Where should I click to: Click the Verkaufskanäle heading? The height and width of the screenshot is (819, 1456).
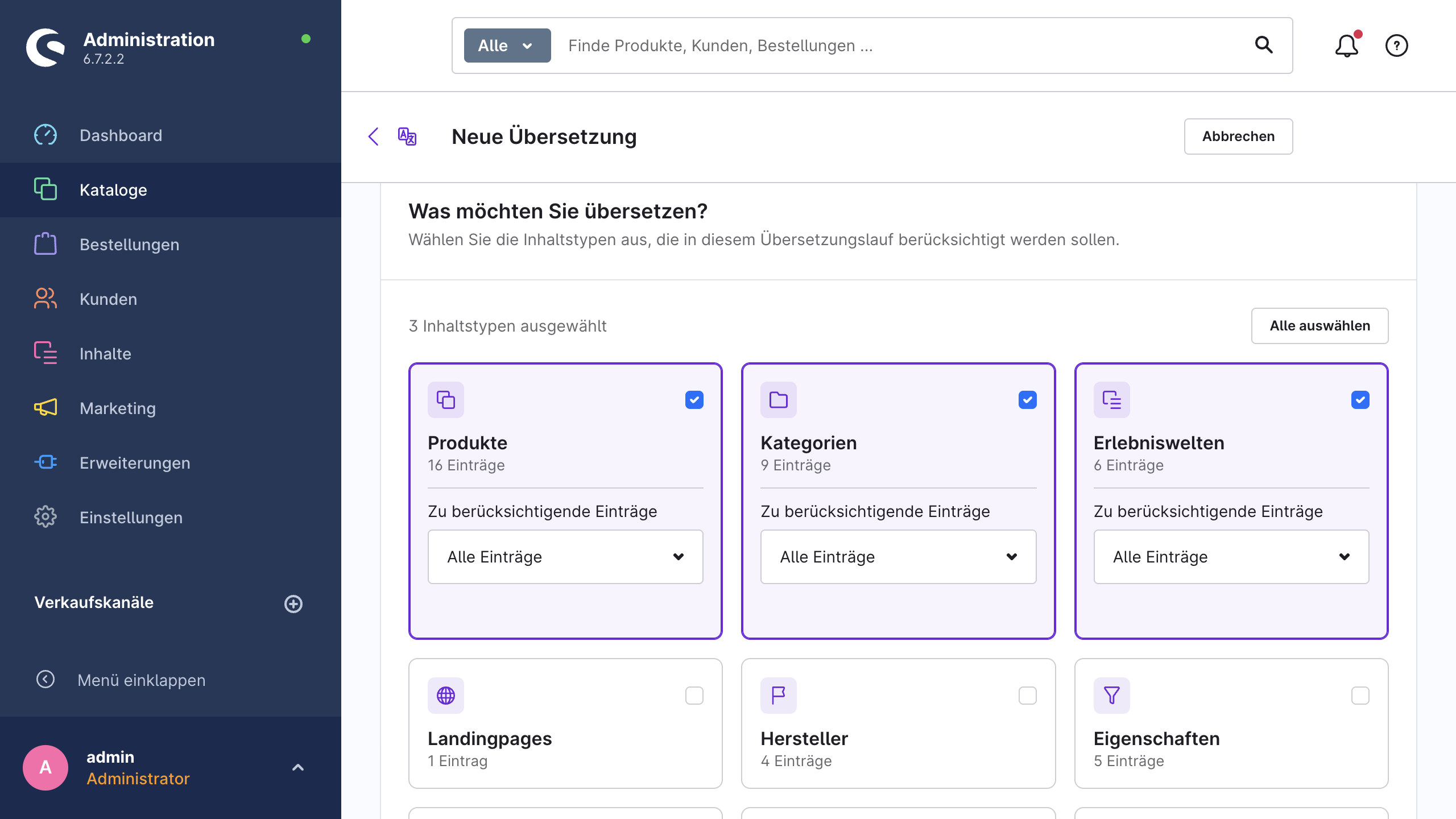pos(94,602)
